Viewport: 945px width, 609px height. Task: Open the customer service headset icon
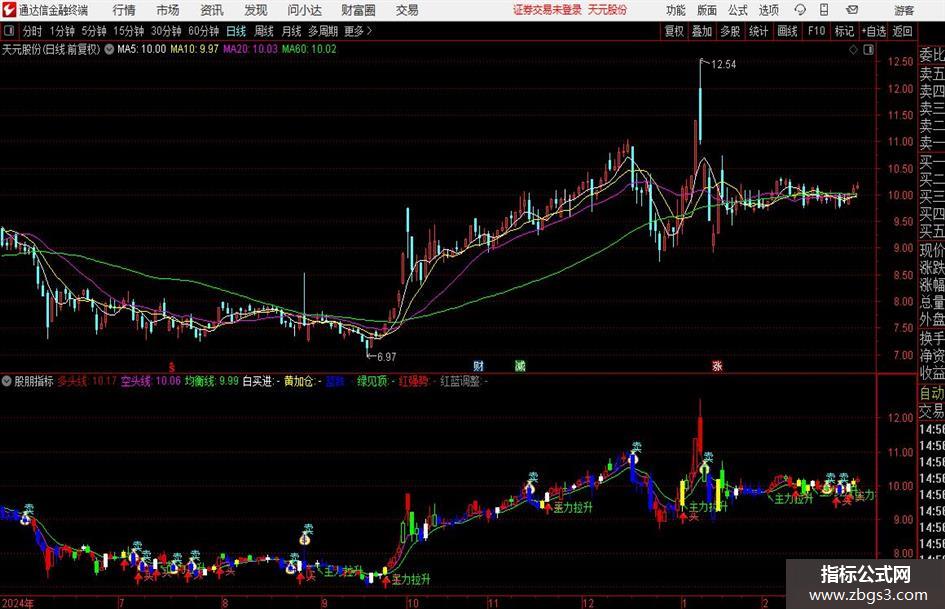tap(800, 10)
